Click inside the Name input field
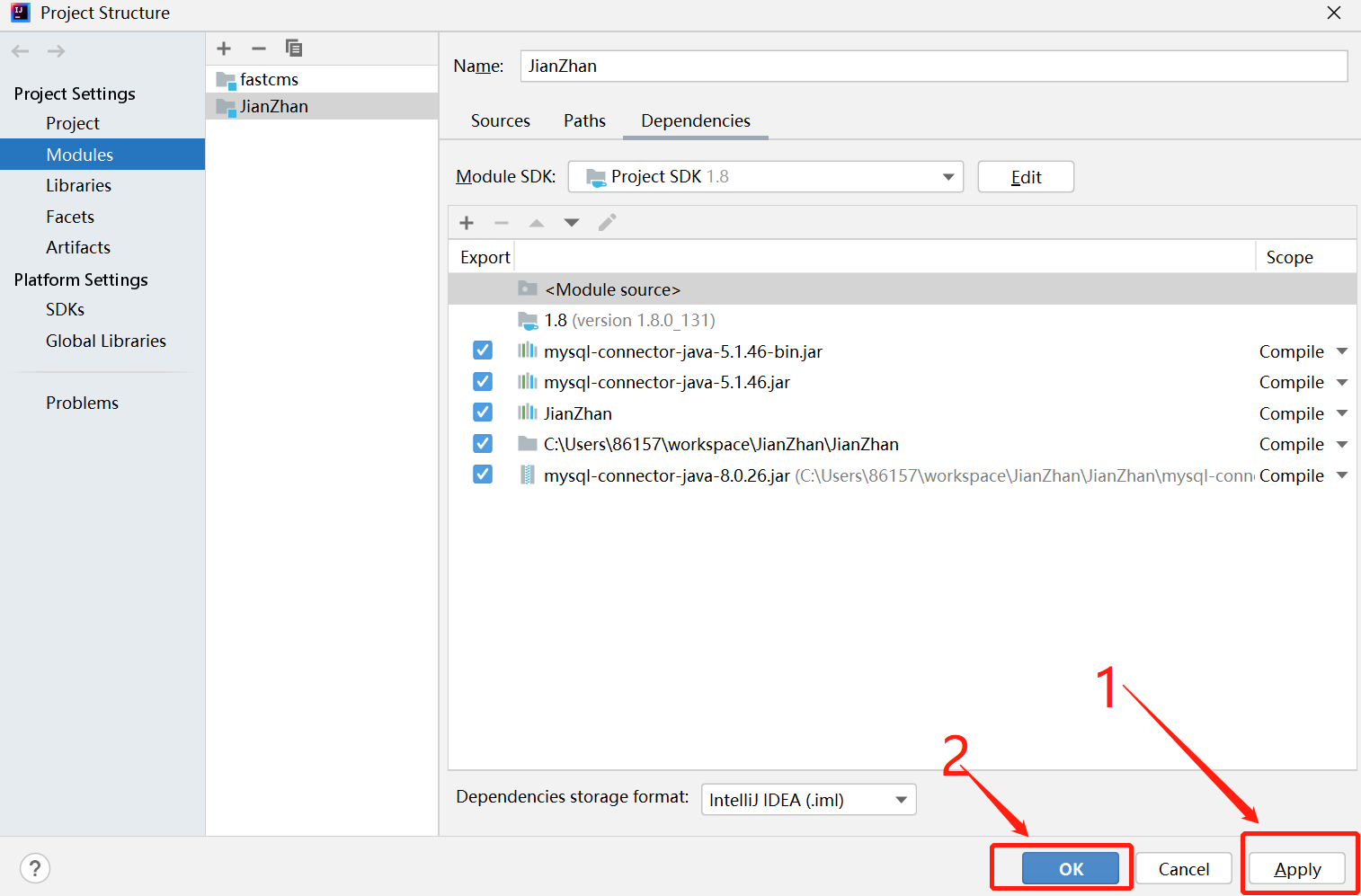The width and height of the screenshot is (1361, 896). [x=933, y=66]
